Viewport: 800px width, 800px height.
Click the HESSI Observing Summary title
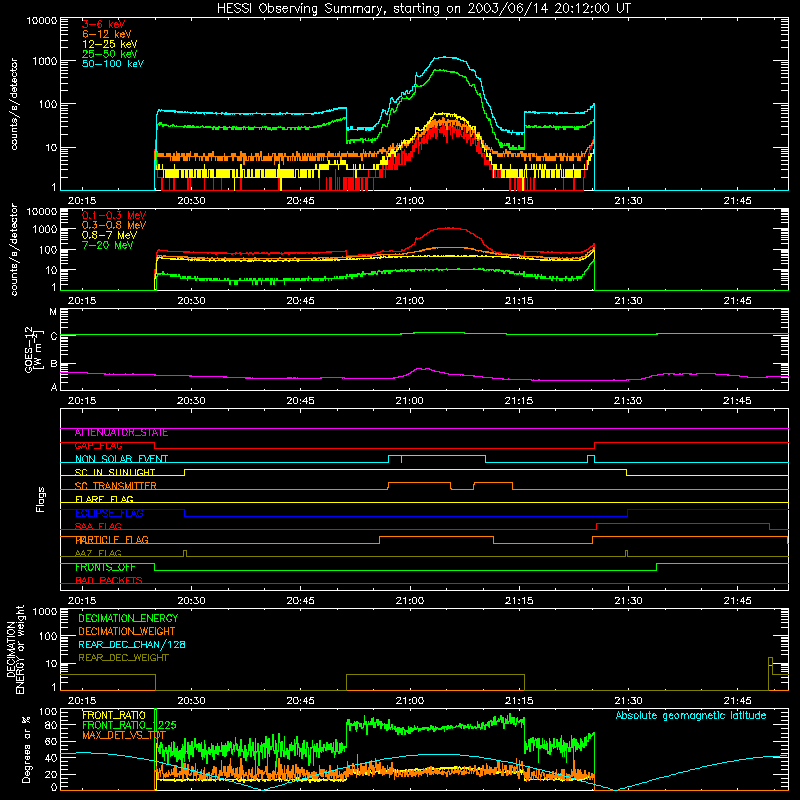(x=424, y=9)
